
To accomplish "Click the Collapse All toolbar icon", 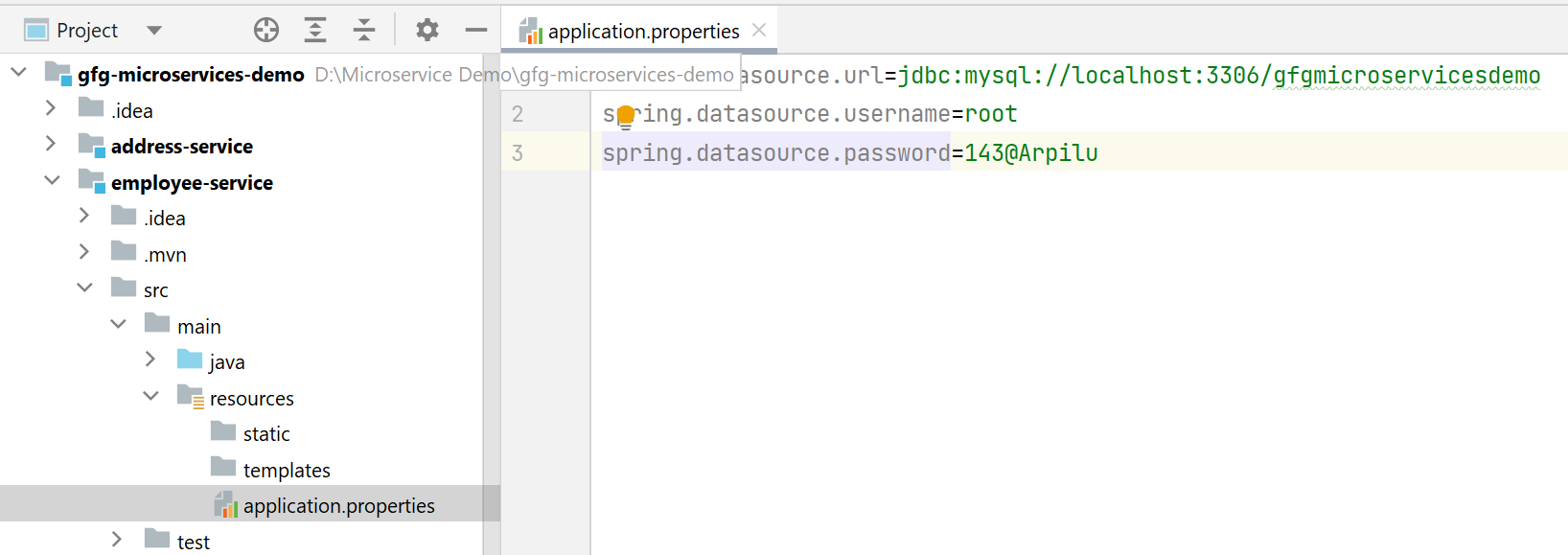I will pos(364,31).
